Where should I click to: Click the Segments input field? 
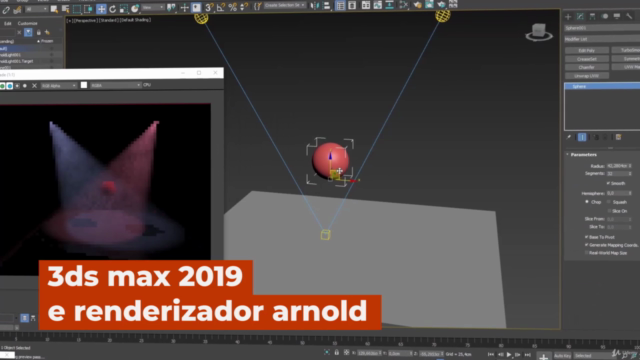point(617,174)
